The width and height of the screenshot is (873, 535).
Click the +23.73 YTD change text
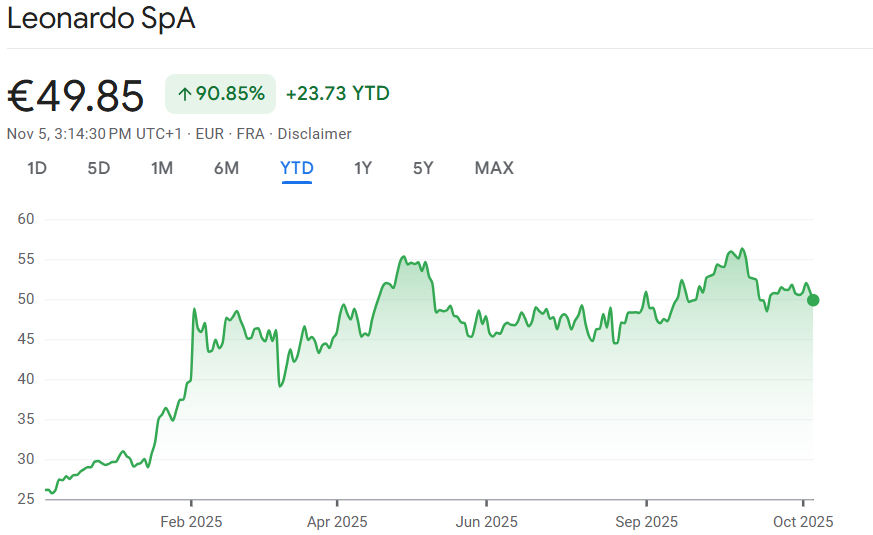[x=337, y=94]
